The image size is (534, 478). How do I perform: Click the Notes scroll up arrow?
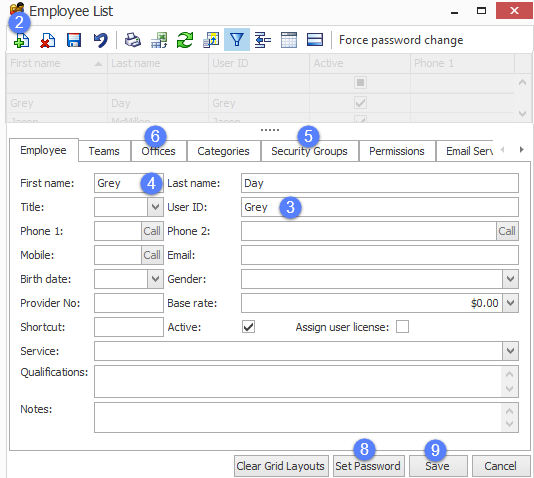click(x=509, y=411)
